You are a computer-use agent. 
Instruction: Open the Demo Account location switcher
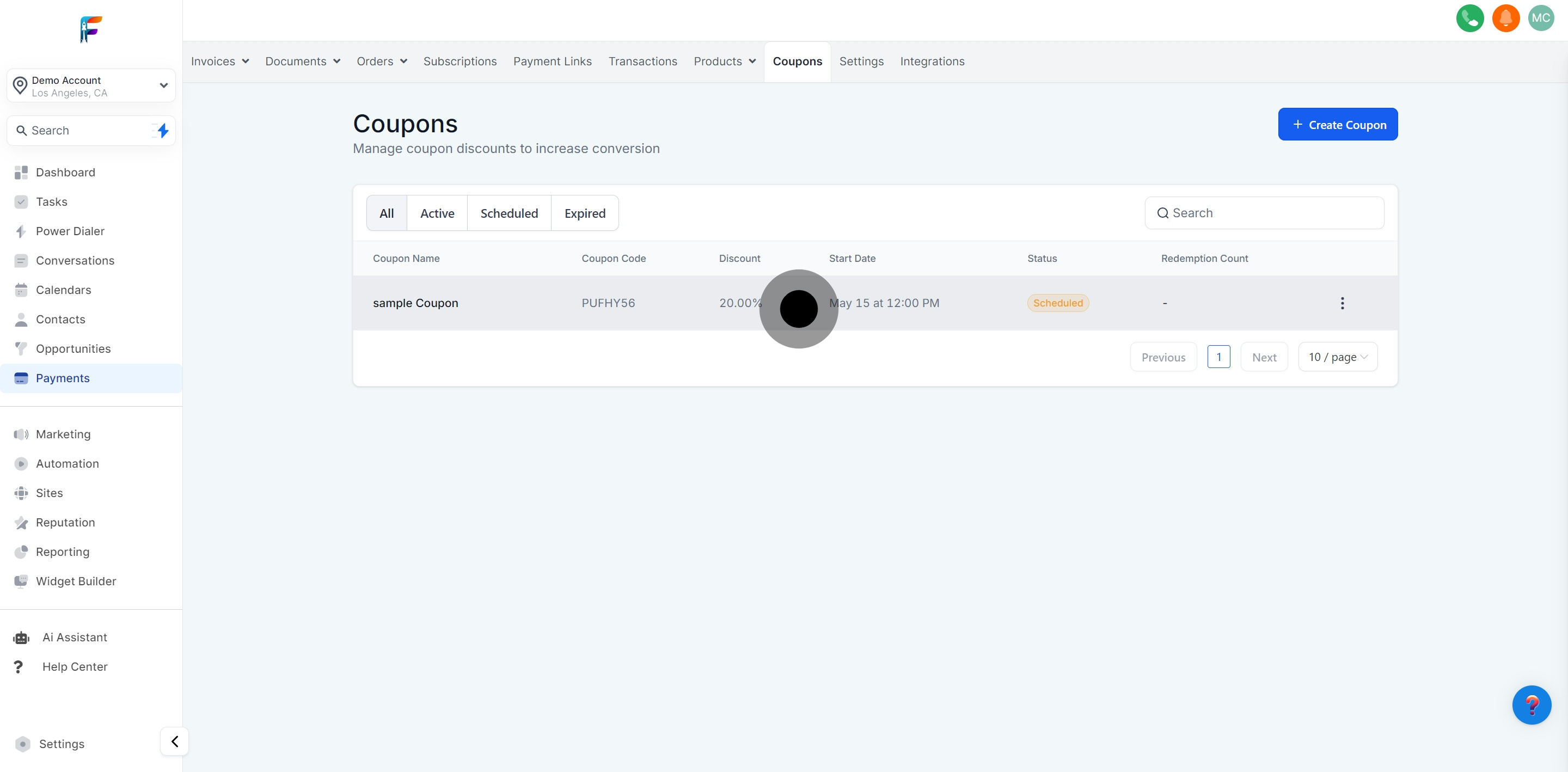coord(91,86)
